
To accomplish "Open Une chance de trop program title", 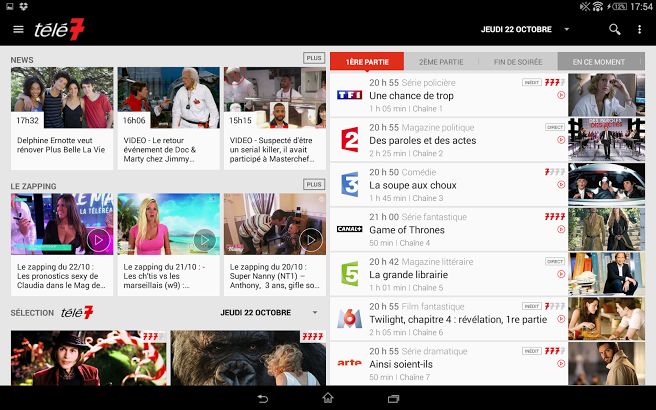I will (x=411, y=96).
